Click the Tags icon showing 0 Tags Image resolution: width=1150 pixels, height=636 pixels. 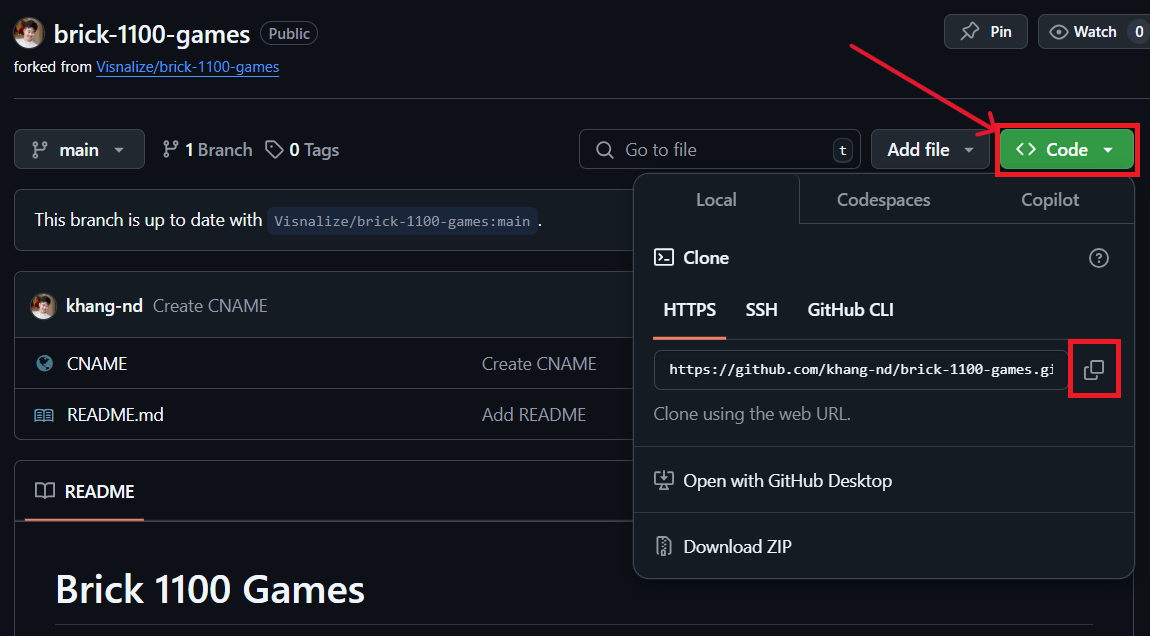[274, 150]
